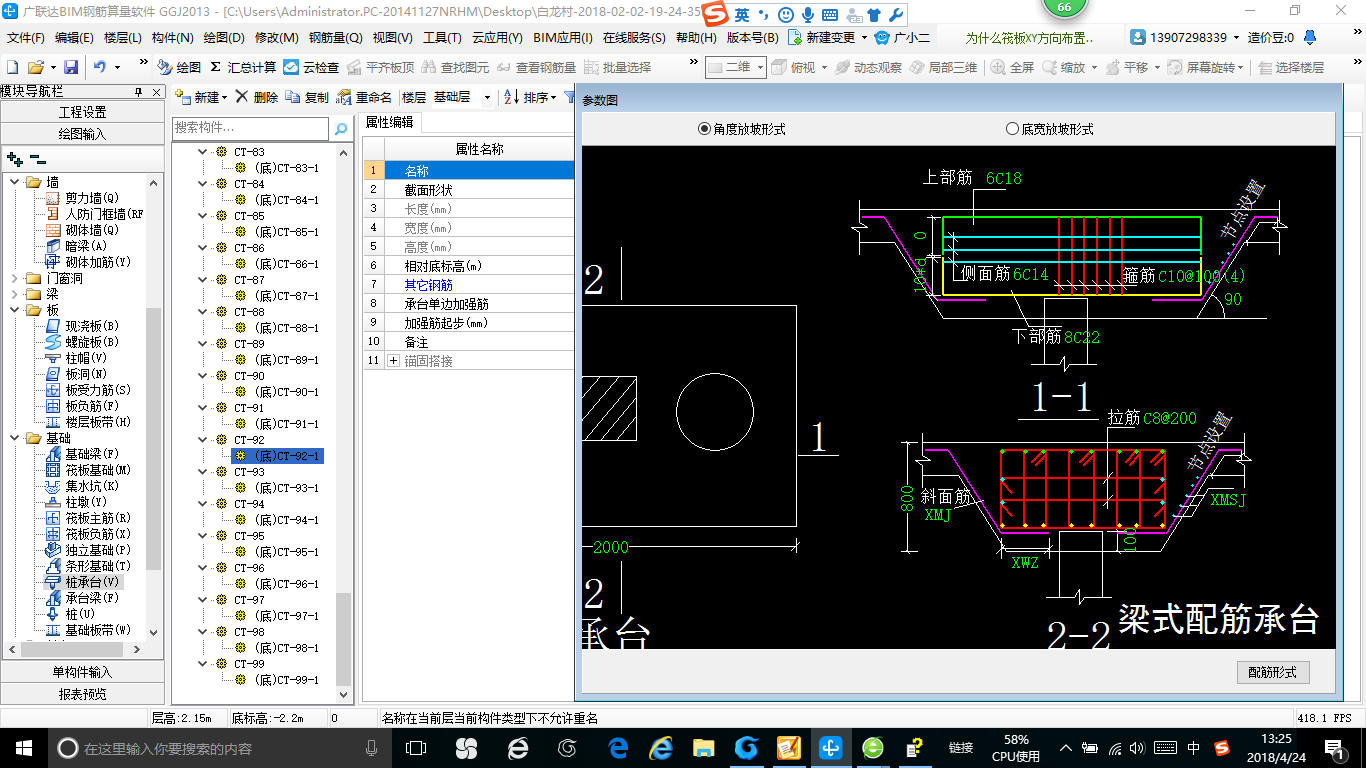Image resolution: width=1366 pixels, height=768 pixels.
Task: Click the 新建变更 button
Action: click(822, 37)
